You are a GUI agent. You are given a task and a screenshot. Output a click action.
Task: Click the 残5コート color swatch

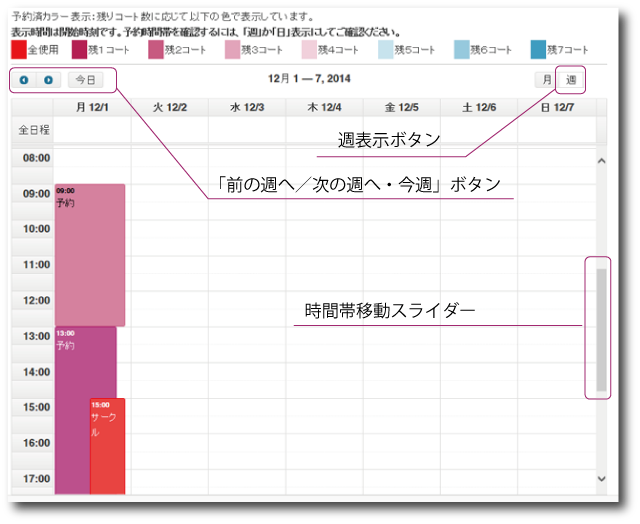(x=385, y=50)
